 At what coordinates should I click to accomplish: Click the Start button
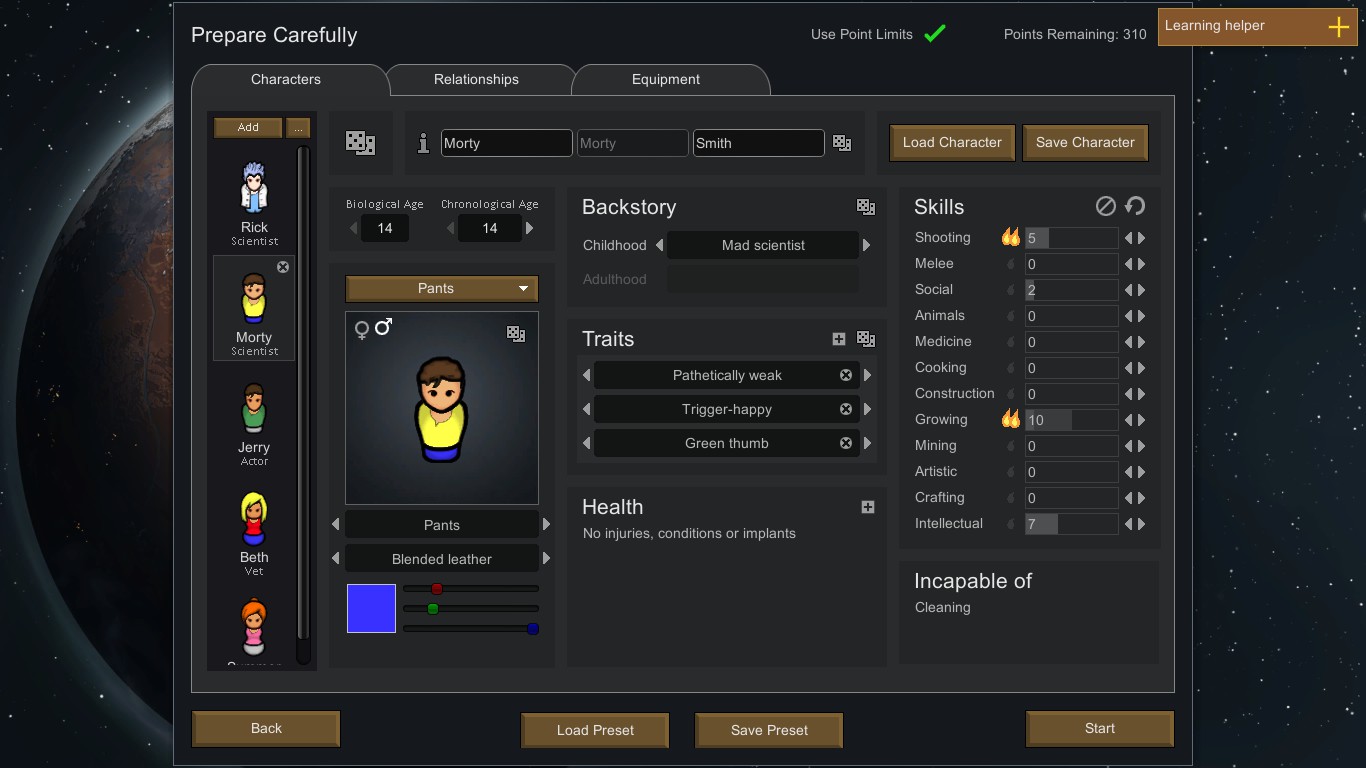coord(1100,729)
